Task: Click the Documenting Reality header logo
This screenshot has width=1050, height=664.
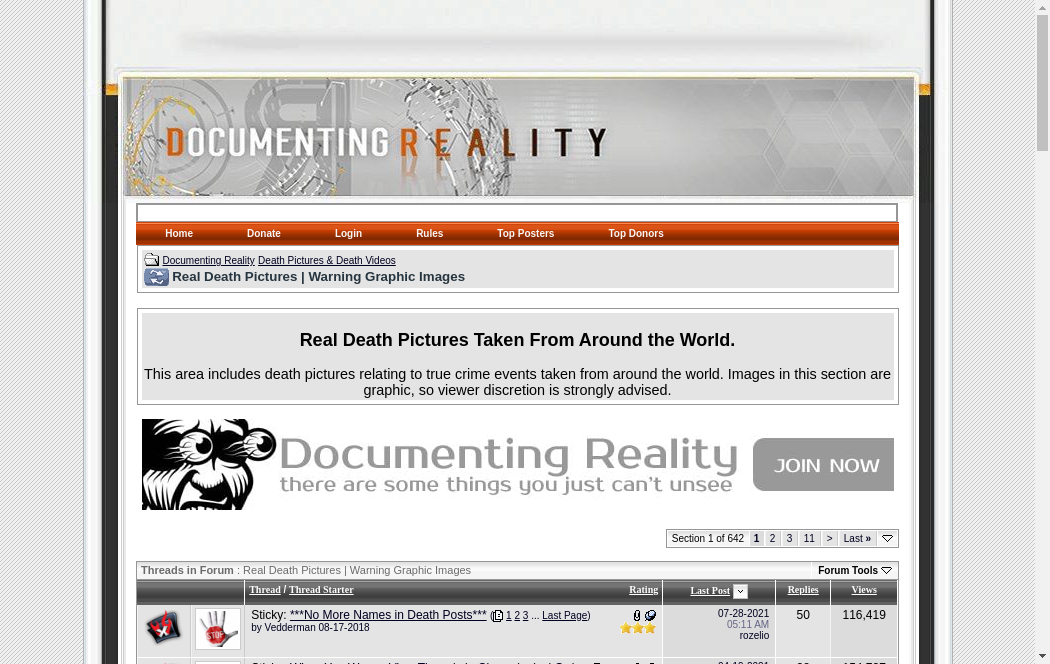Action: pos(387,143)
